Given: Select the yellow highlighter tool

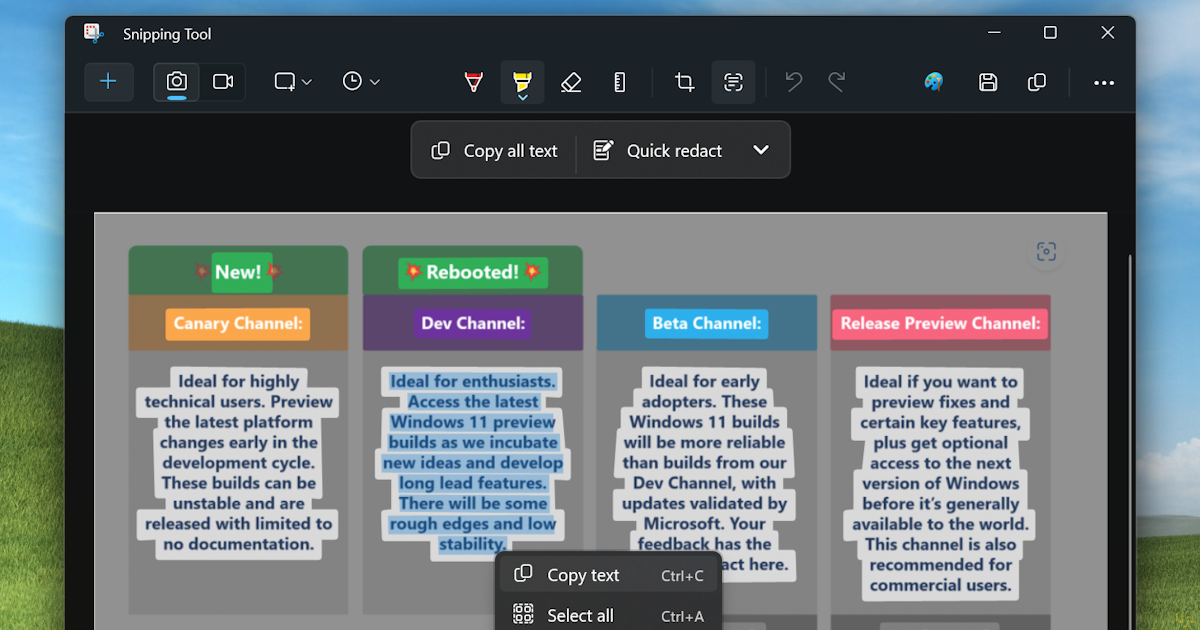Looking at the screenshot, I should pyautogui.click(x=522, y=80).
